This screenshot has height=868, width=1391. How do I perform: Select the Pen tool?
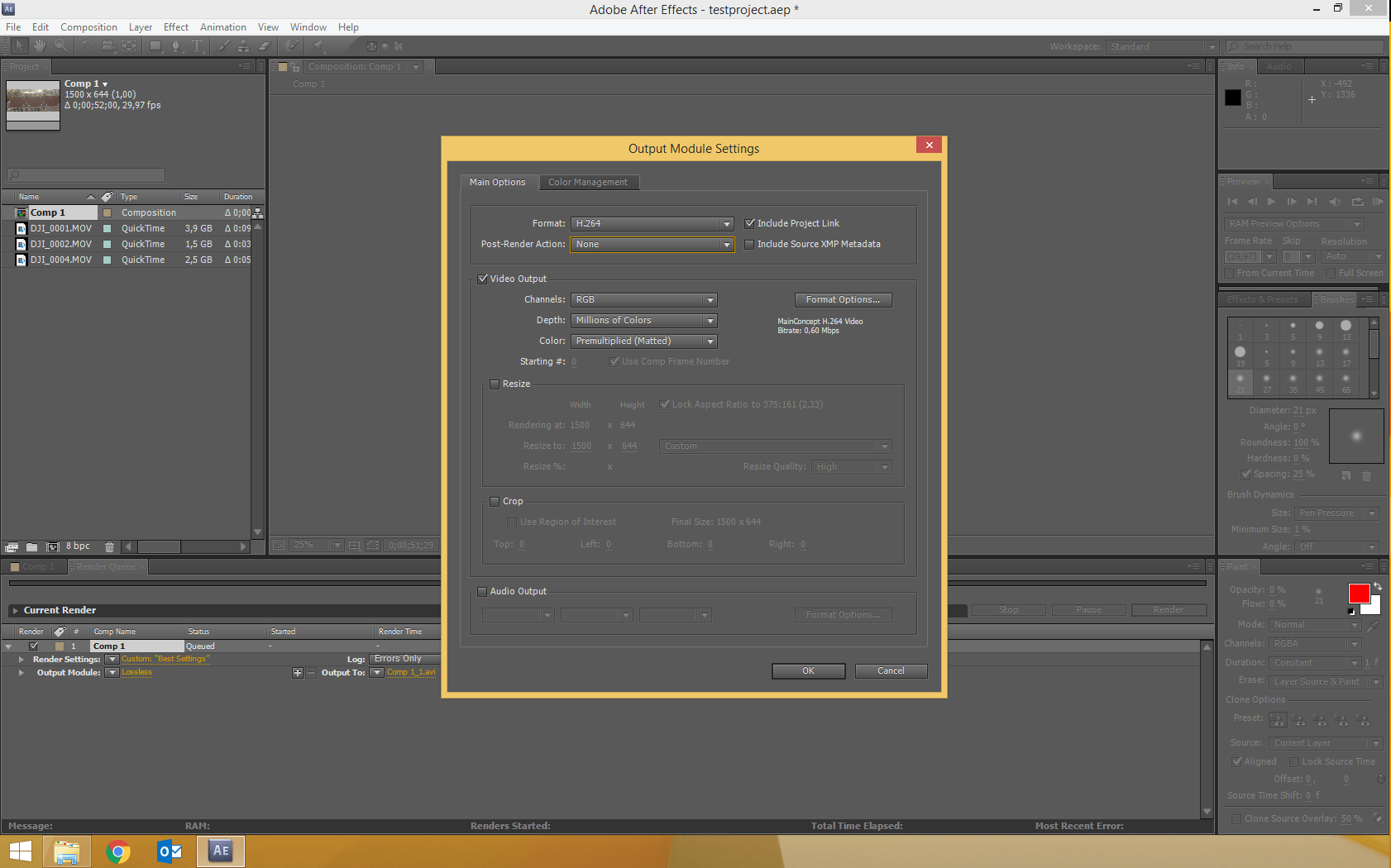point(176,46)
